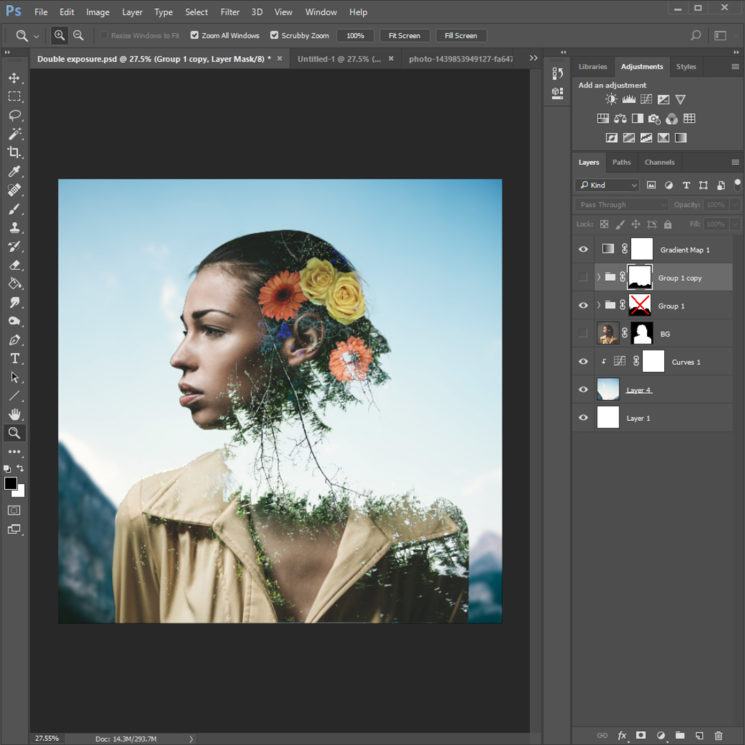Image resolution: width=745 pixels, height=745 pixels.
Task: Click the Add layer mask icon
Action: pos(641,735)
